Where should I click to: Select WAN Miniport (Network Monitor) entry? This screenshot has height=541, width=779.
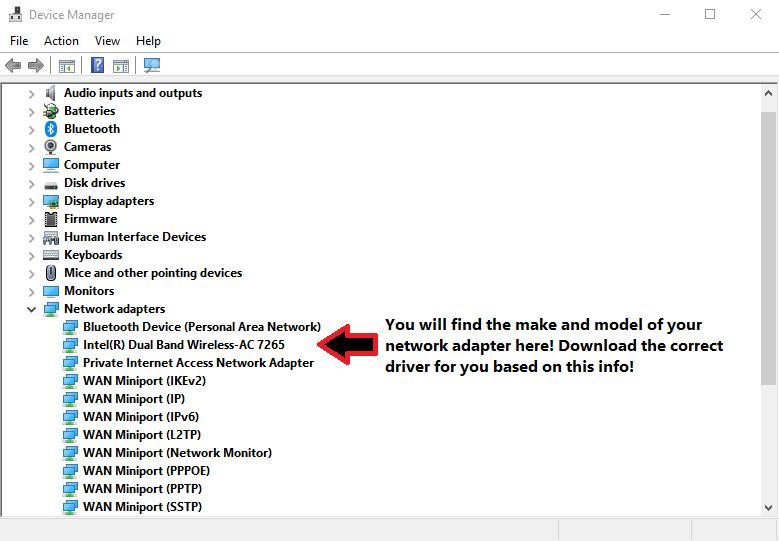(x=177, y=453)
